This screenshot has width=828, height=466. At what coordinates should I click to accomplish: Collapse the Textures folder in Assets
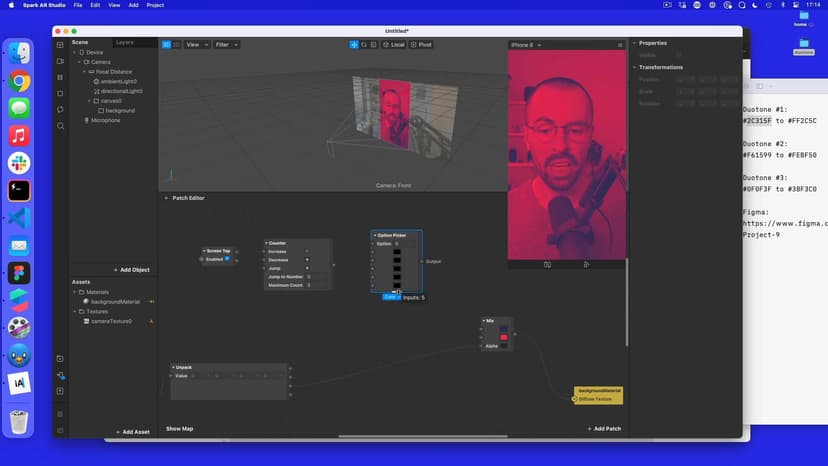point(74,311)
